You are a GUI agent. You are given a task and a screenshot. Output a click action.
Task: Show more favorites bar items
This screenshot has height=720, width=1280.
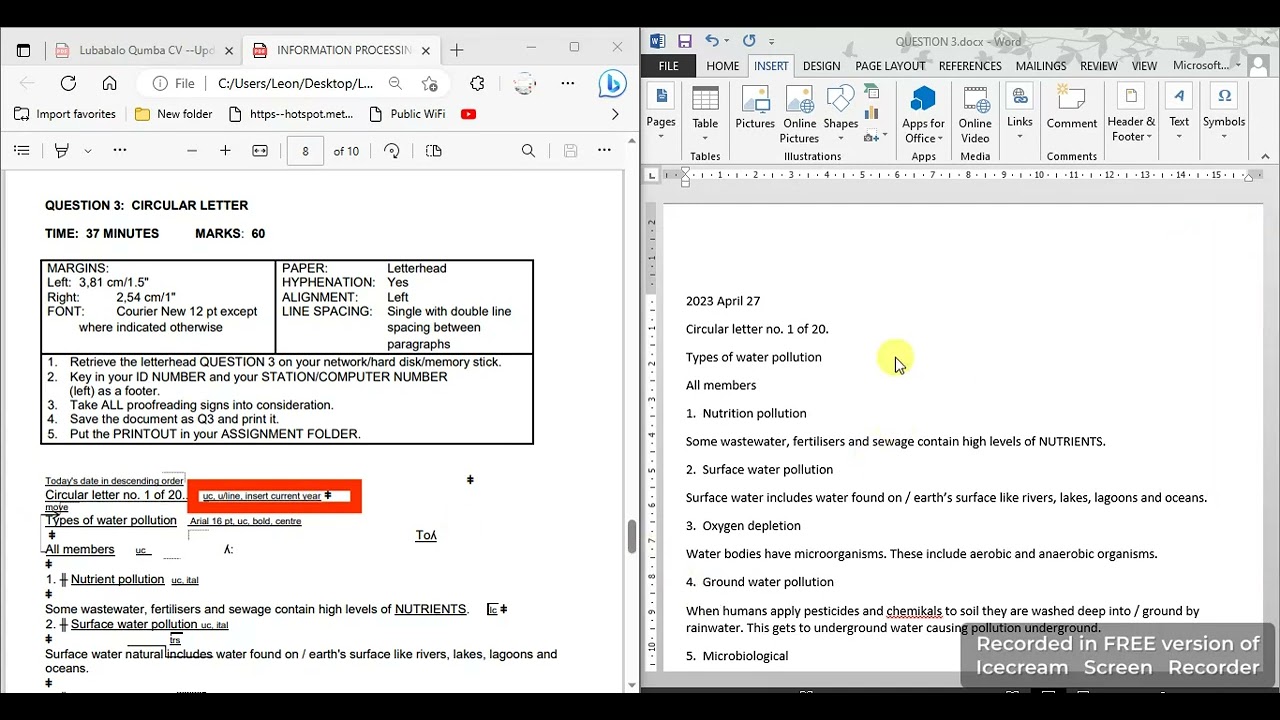tap(615, 114)
